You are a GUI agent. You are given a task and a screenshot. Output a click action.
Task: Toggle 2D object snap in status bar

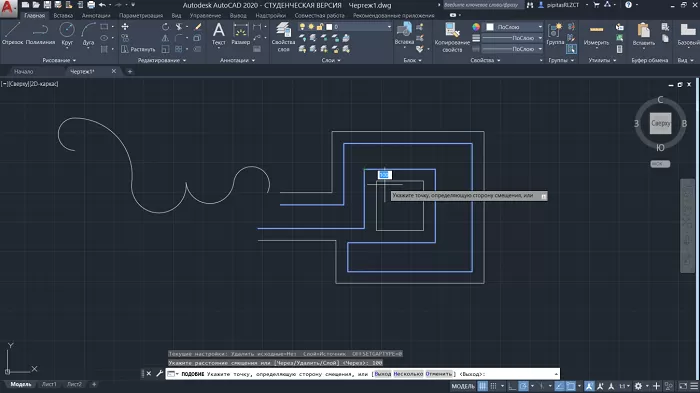(x=571, y=386)
